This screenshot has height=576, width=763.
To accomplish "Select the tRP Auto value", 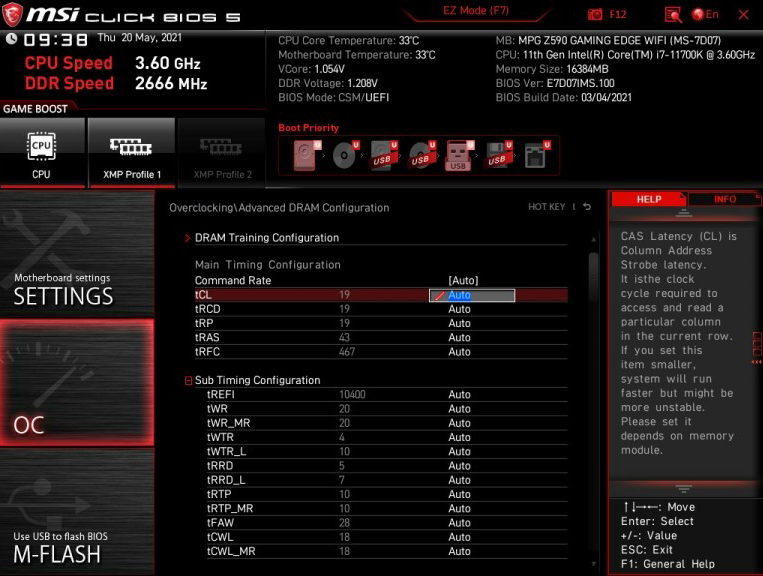I will point(459,324).
